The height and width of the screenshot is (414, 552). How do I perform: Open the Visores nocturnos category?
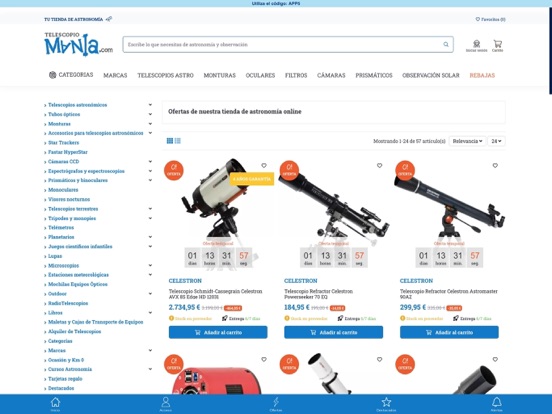tap(69, 199)
